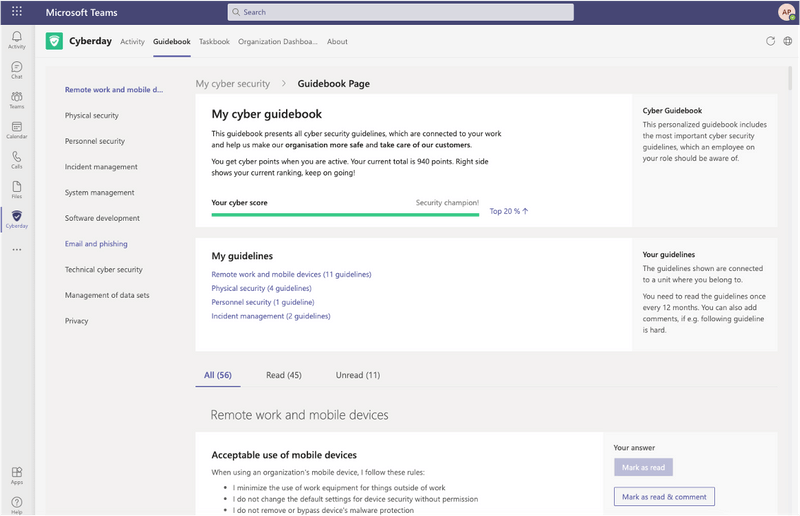
Task: Click the Cyberday shield icon in sidebar
Action: (x=16, y=218)
